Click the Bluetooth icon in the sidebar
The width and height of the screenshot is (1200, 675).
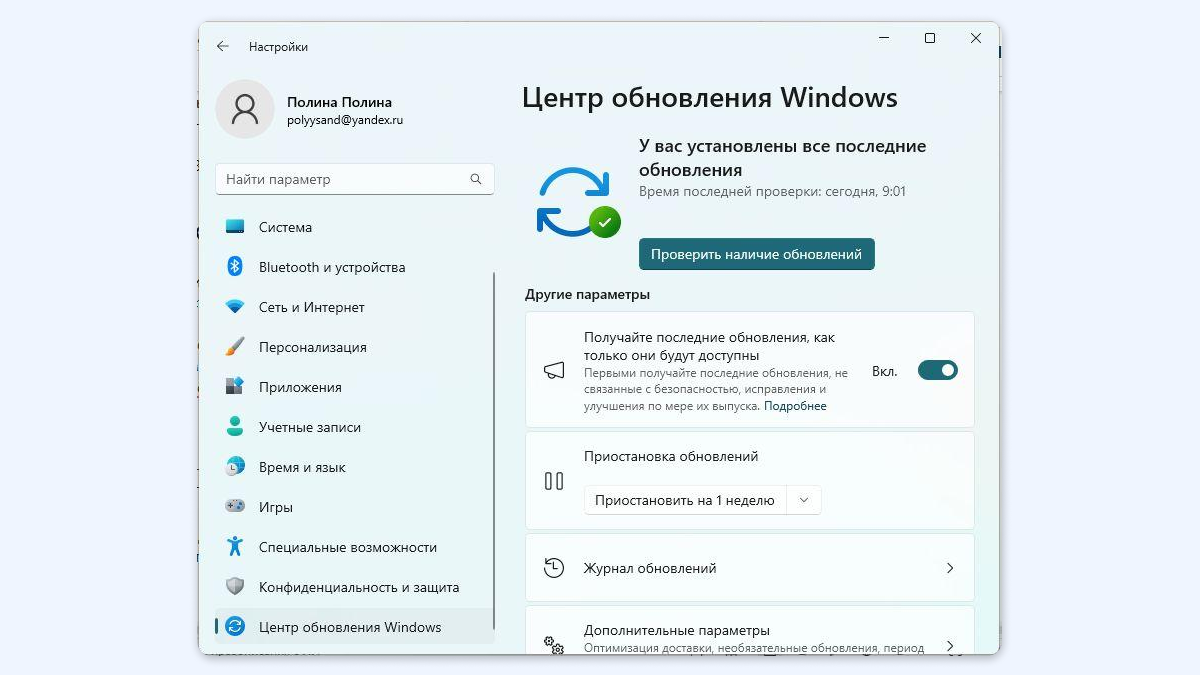click(x=235, y=267)
